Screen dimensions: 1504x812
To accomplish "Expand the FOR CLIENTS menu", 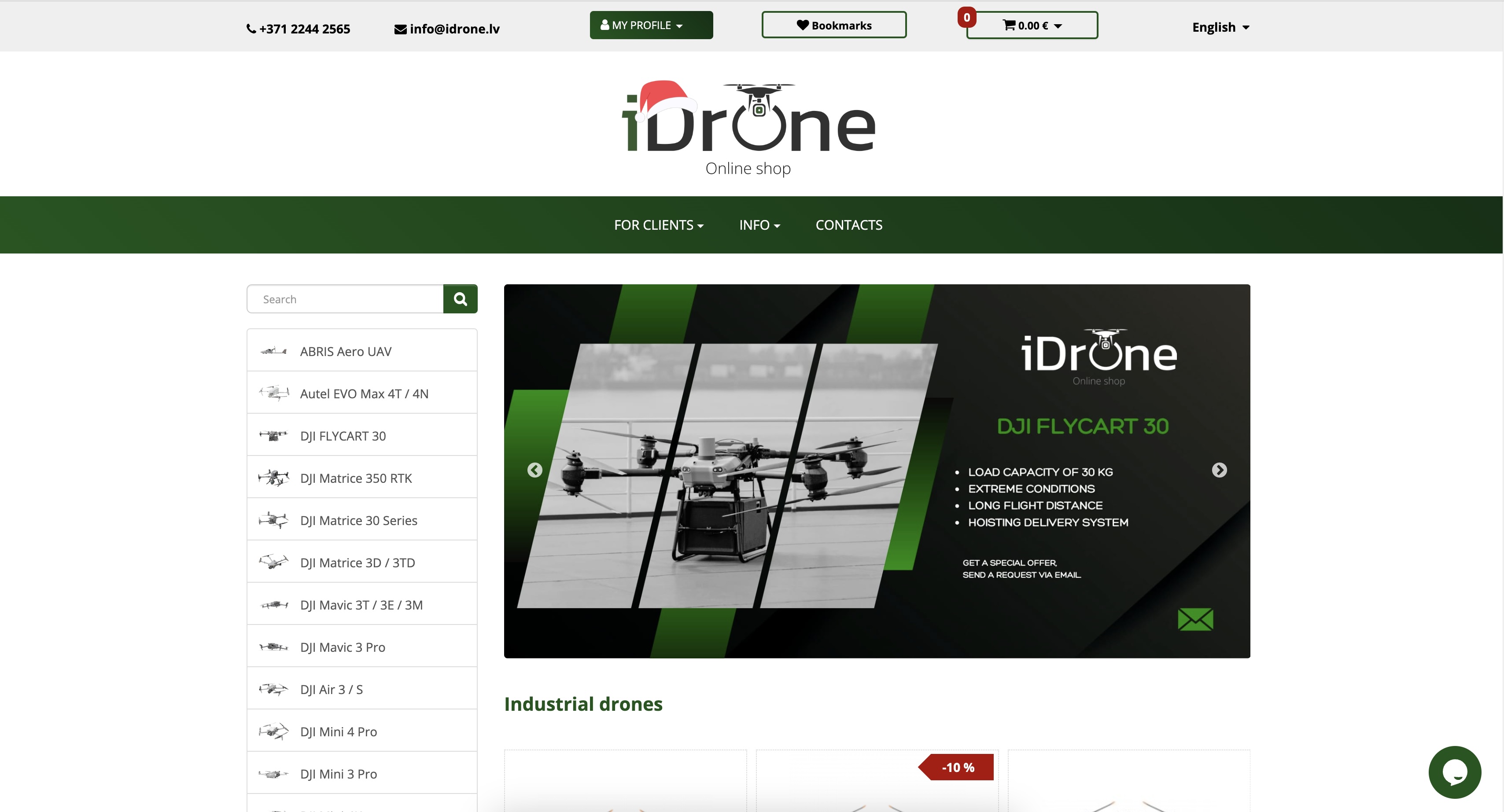I will click(659, 225).
